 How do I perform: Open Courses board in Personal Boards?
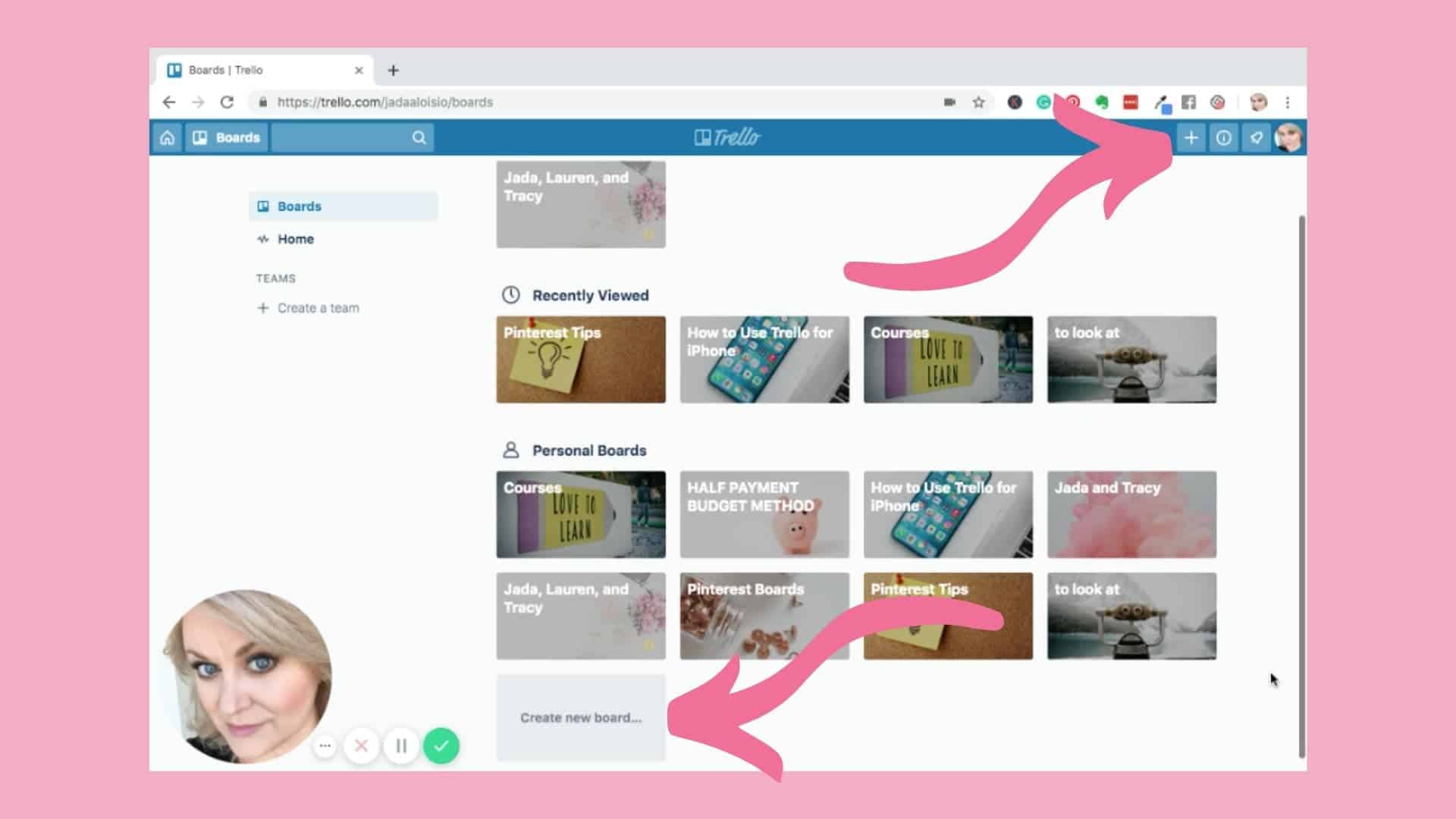click(581, 514)
